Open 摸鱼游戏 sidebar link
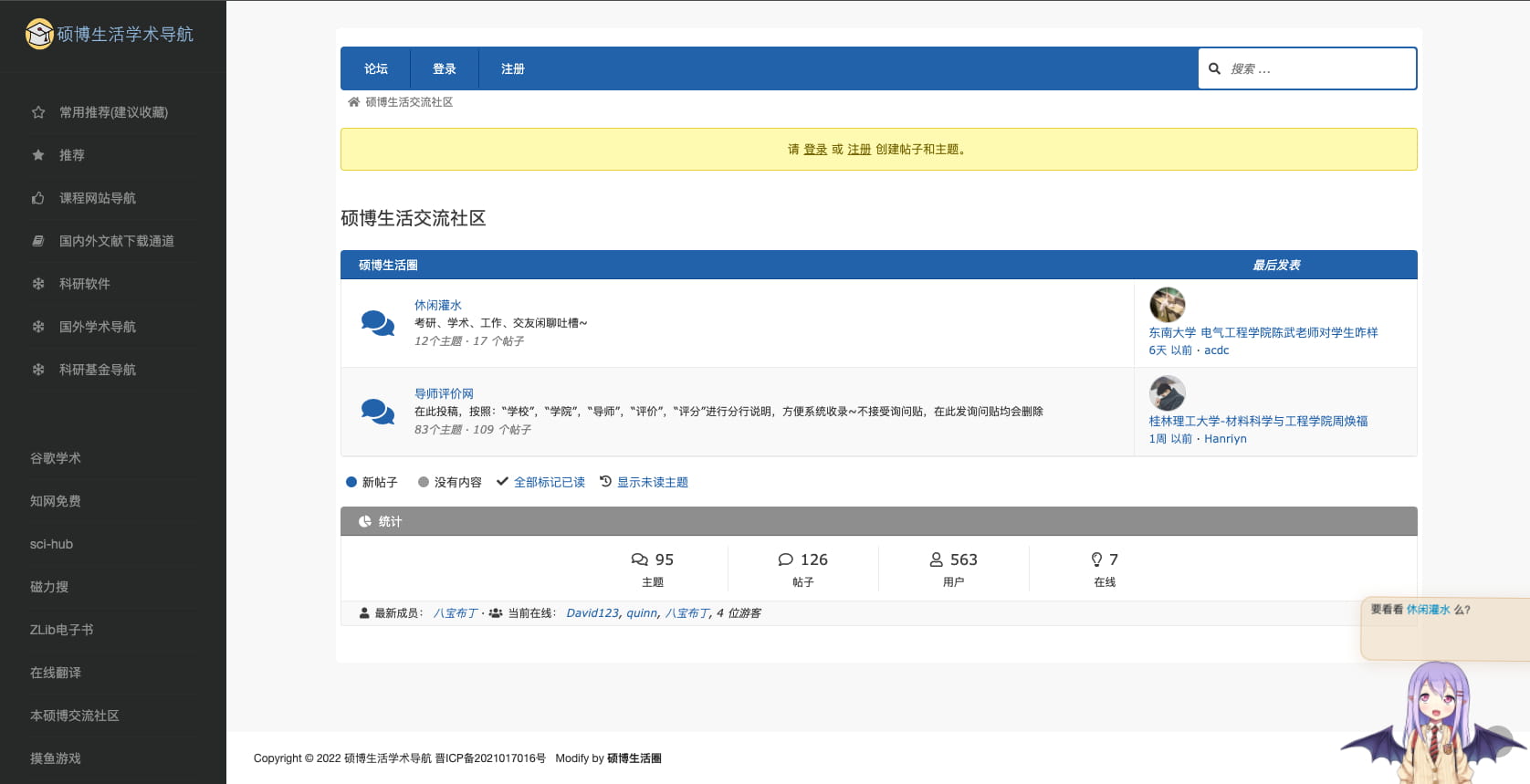 tap(56, 758)
